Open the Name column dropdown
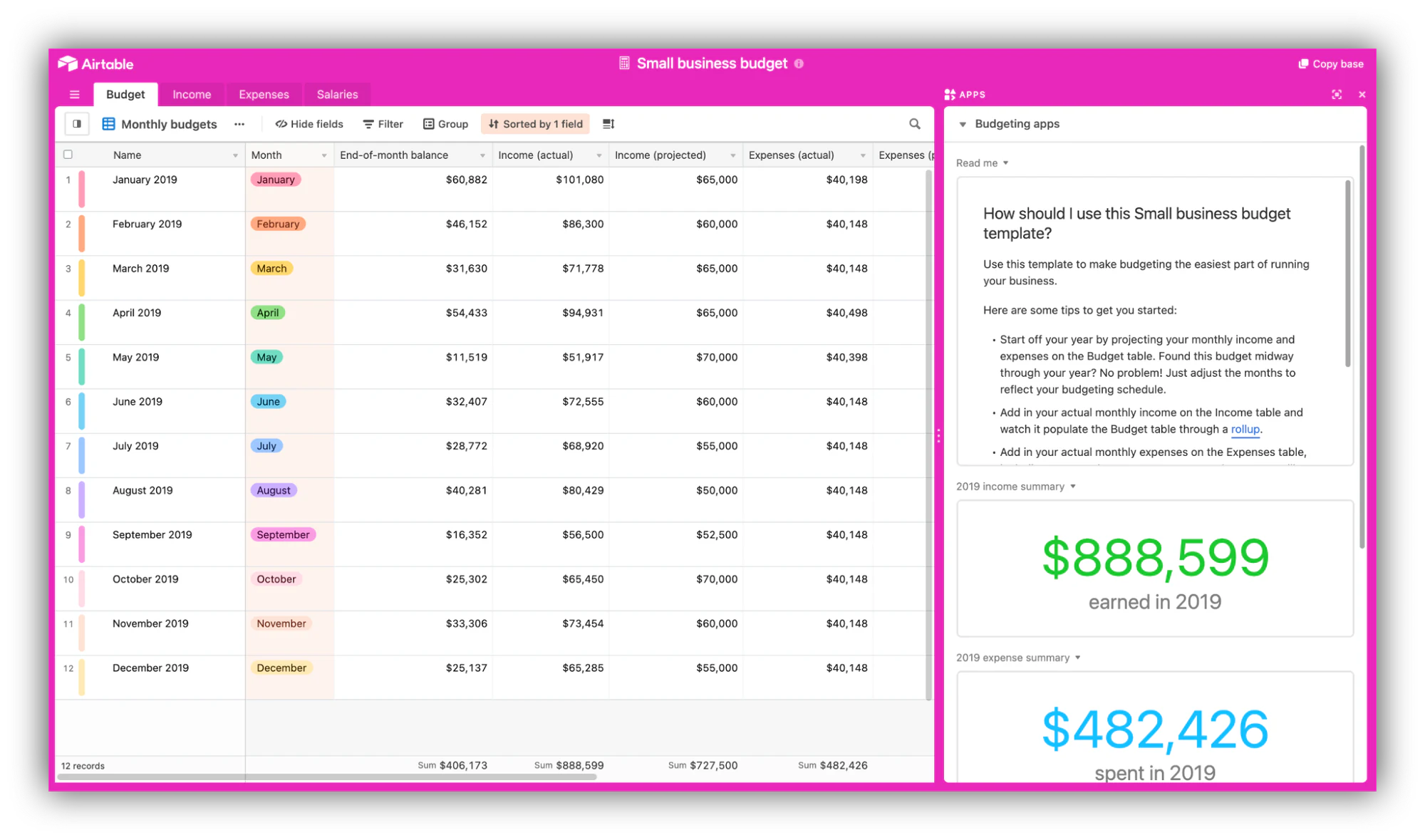Screen dimensions: 1425x840 235,155
